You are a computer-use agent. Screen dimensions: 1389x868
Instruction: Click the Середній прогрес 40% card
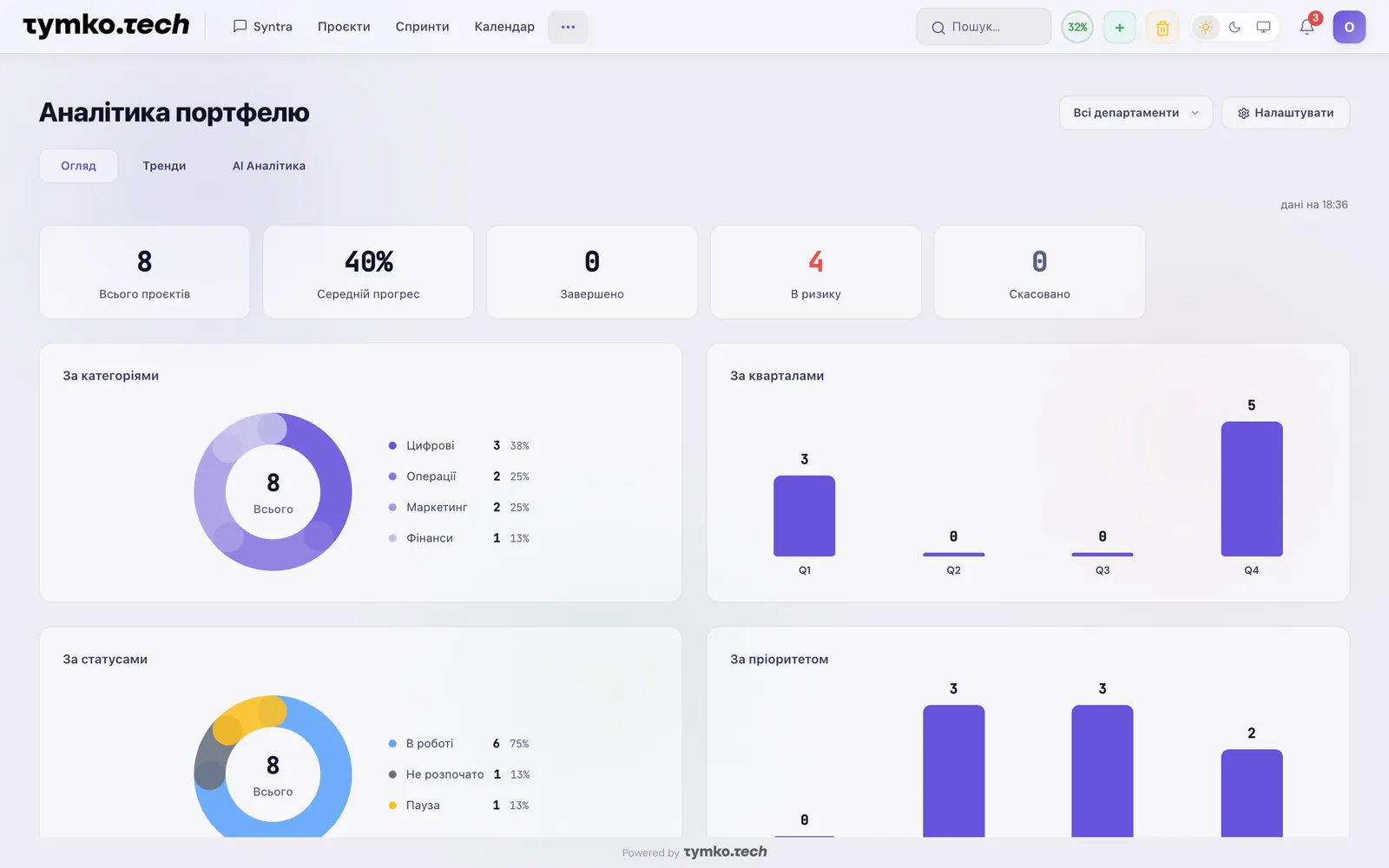(368, 272)
